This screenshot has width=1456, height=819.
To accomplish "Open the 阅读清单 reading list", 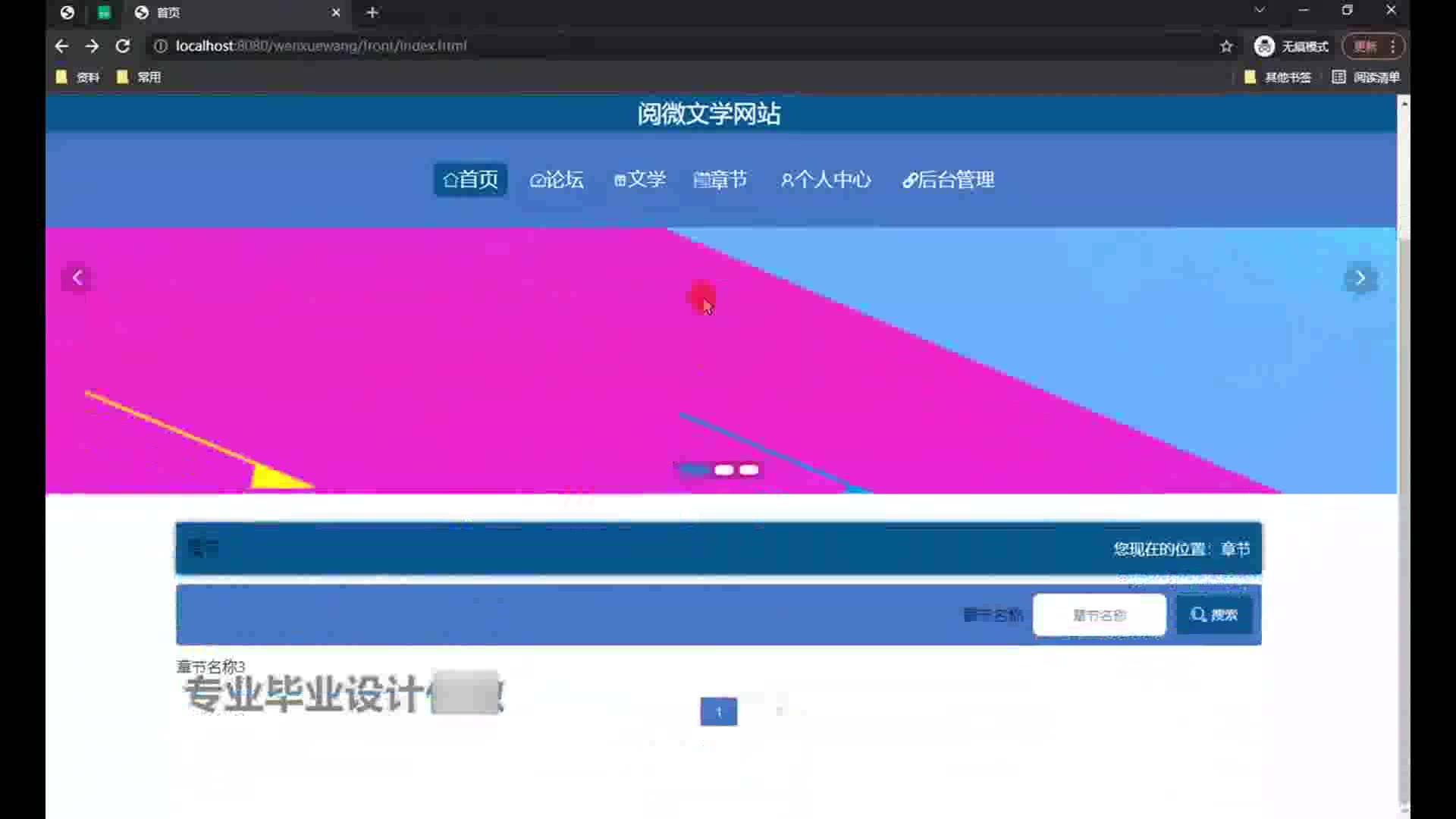I will [x=1367, y=77].
